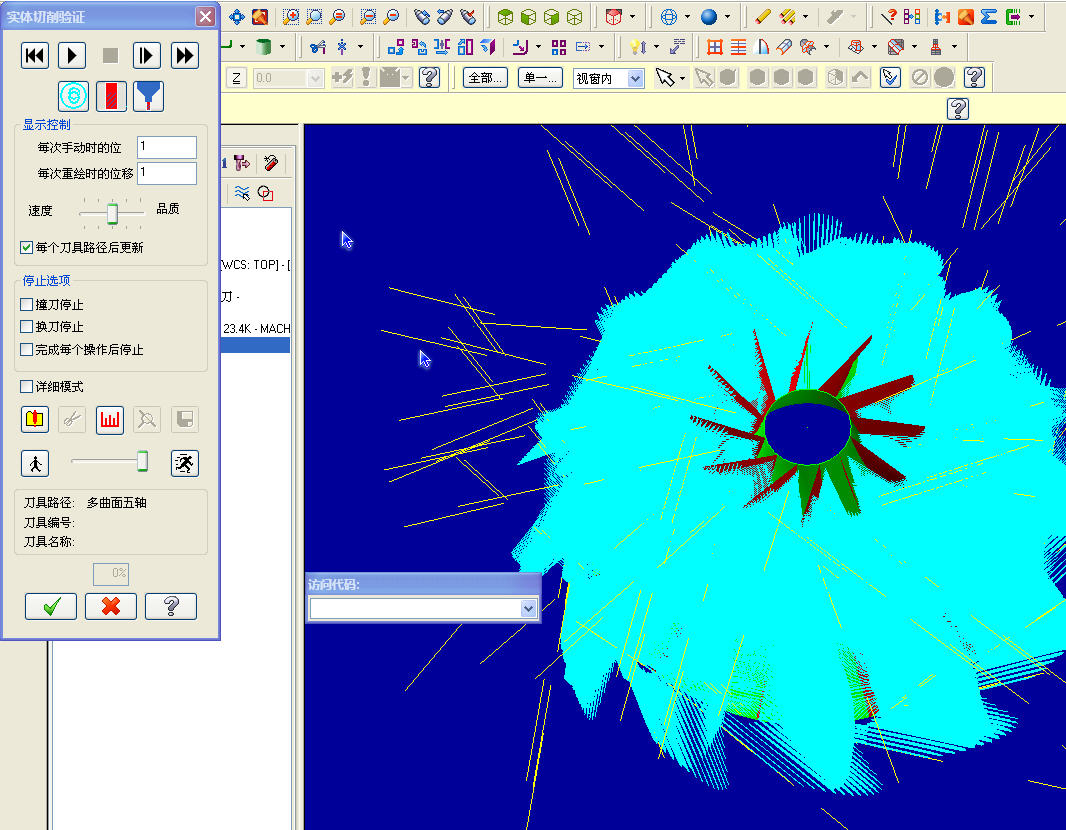Image resolution: width=1066 pixels, height=830 pixels.
Task: Expand the green cylinder dropdown arrow
Action: click(x=282, y=46)
